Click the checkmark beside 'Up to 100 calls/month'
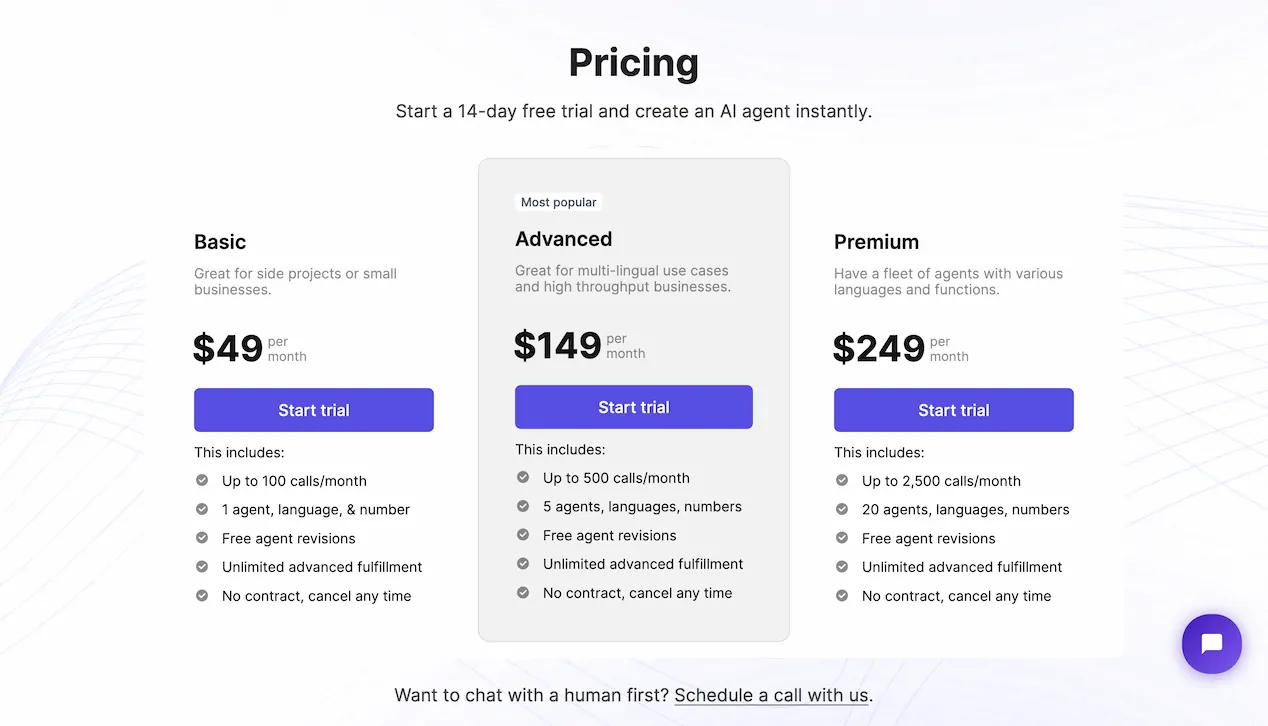 [201, 481]
